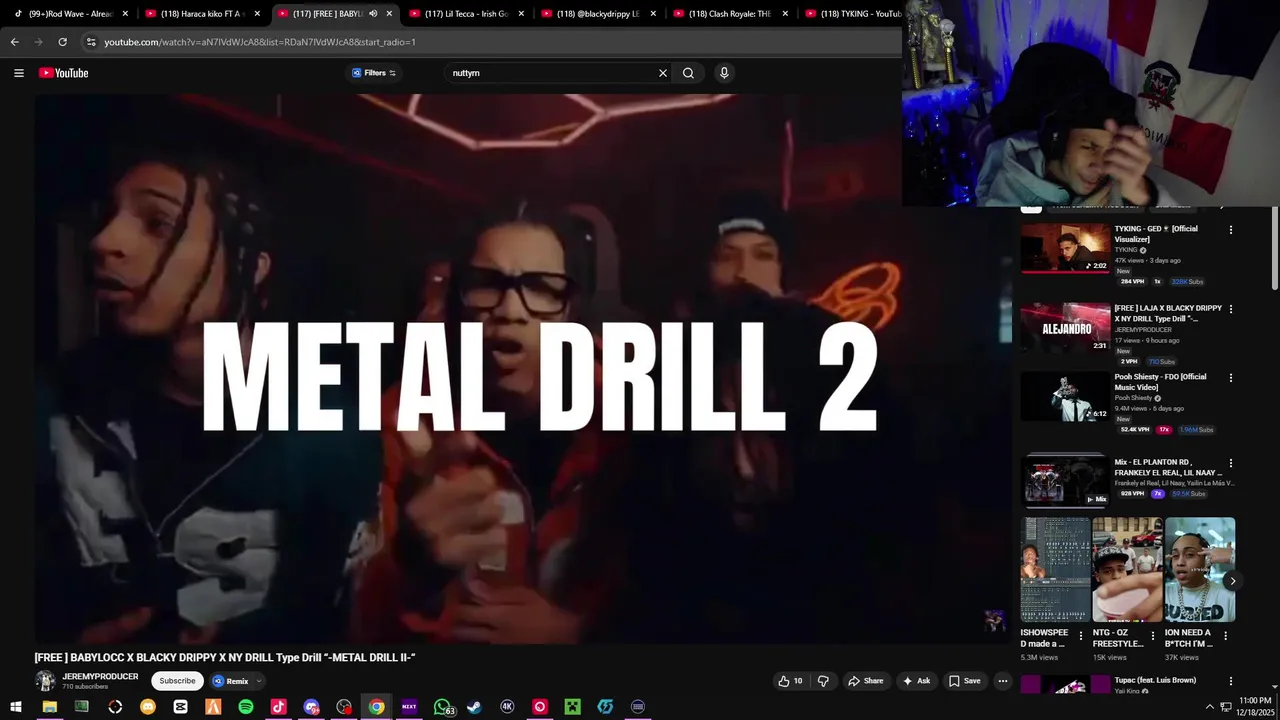The image size is (1280, 720).
Task: Start voice search with the microphone icon
Action: coord(724,73)
